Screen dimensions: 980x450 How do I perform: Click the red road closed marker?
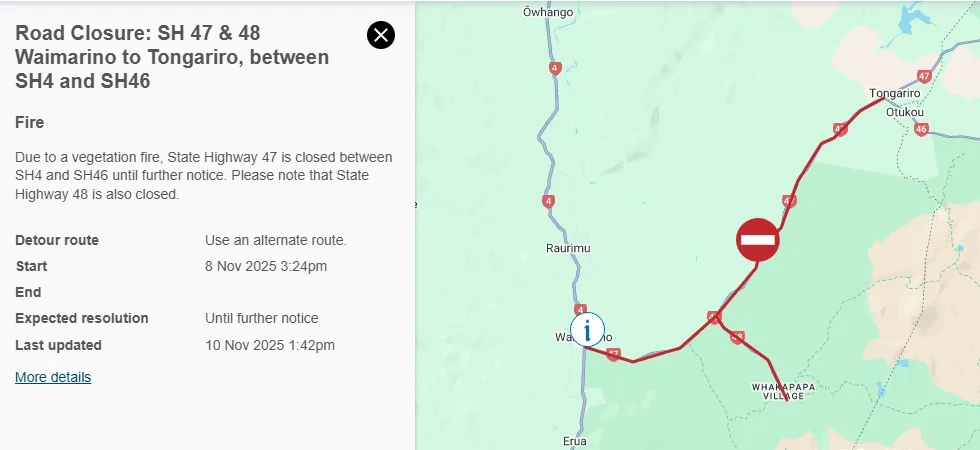tap(758, 240)
